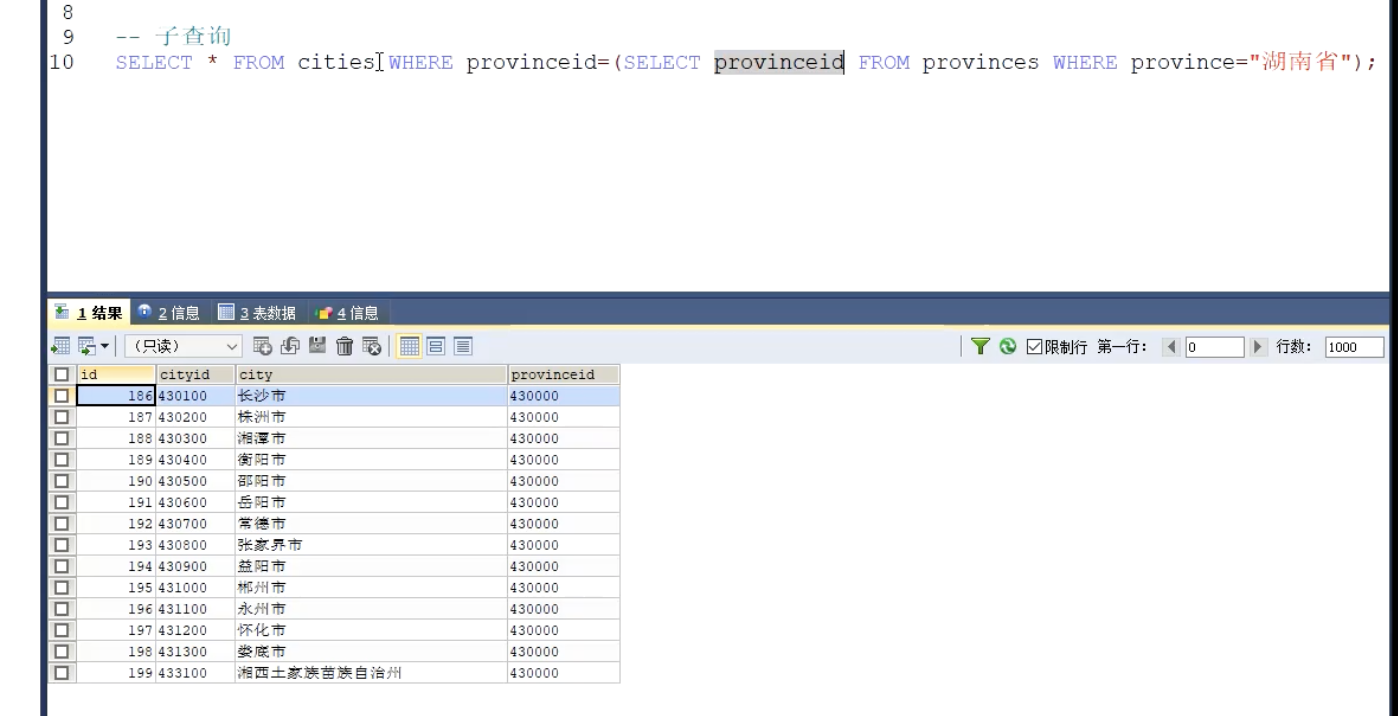Click the insert new row icon
This screenshot has height=716, width=1398.
pos(263,346)
